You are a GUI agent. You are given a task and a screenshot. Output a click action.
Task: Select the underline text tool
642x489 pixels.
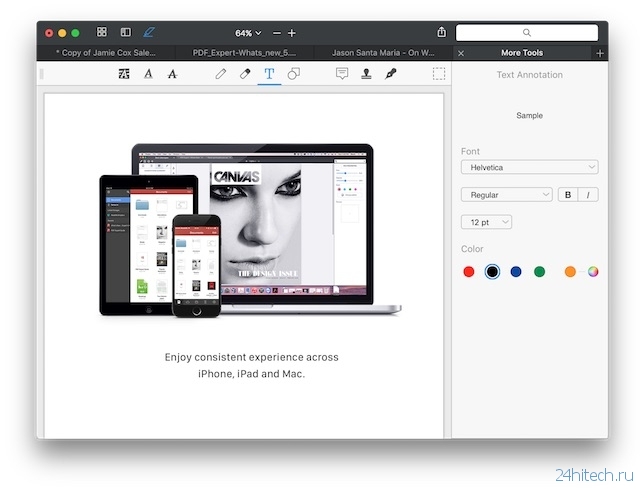[x=148, y=74]
